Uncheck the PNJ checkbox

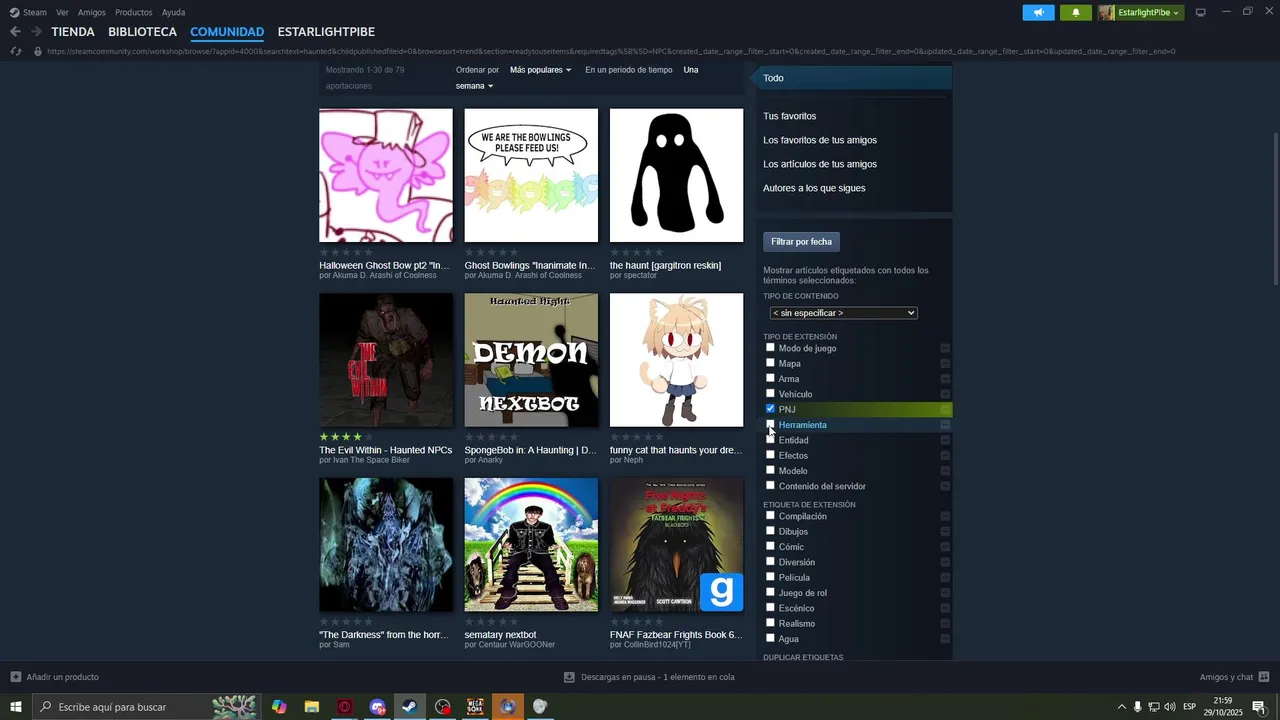click(x=770, y=409)
